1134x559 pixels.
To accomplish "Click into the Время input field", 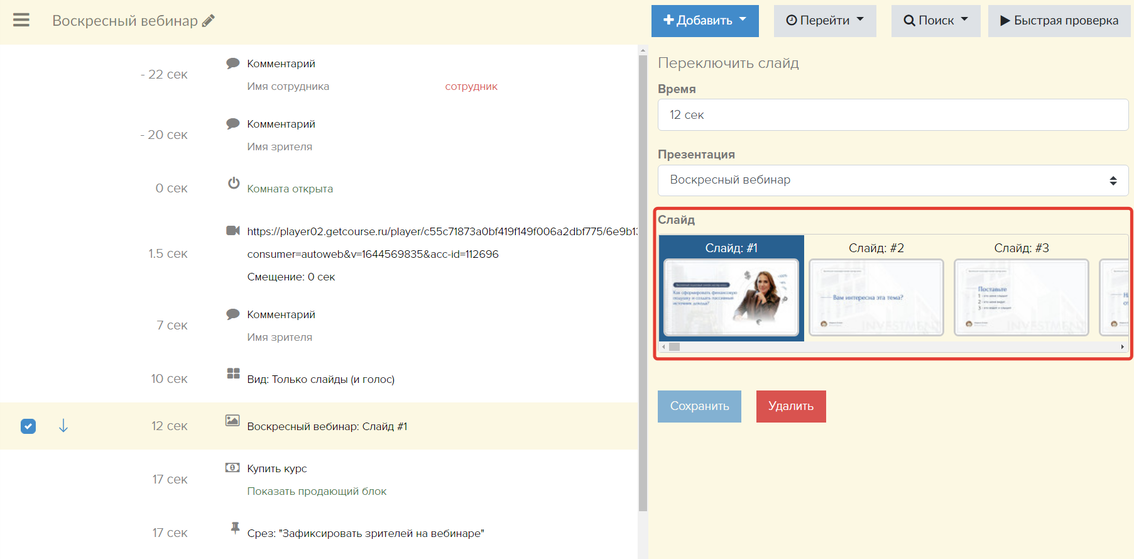I will (x=892, y=115).
